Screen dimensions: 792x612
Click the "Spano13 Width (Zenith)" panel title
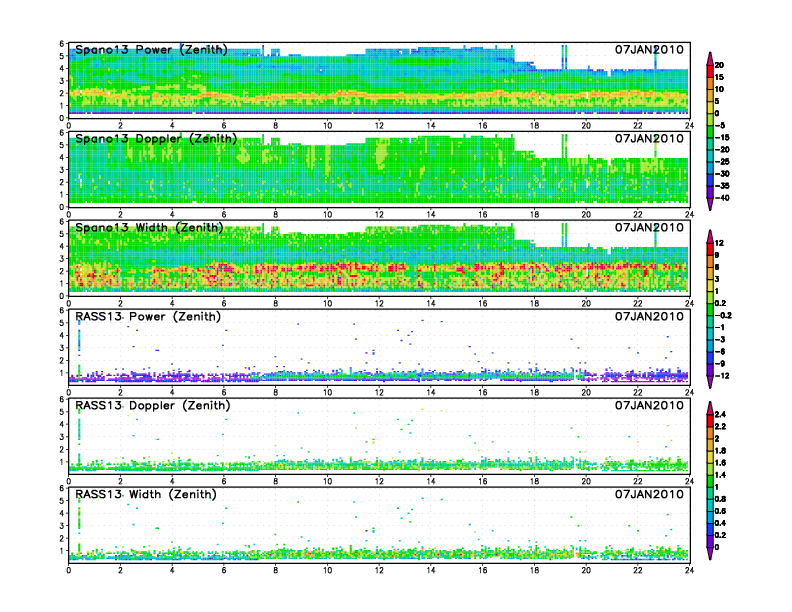point(150,228)
